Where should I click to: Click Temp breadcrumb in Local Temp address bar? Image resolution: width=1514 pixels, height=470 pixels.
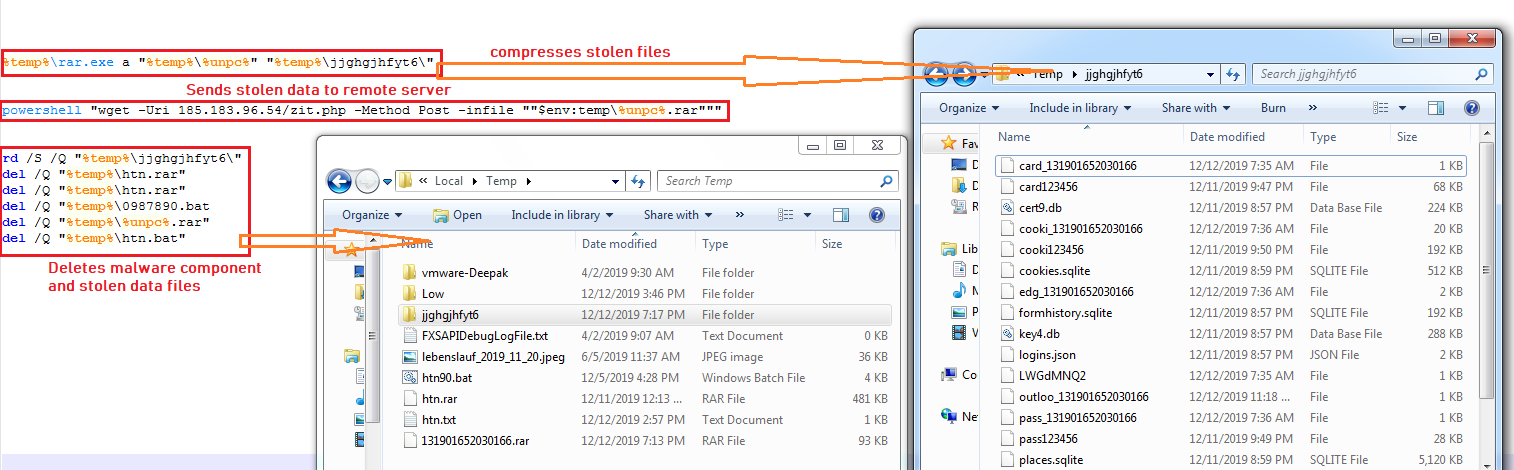502,181
